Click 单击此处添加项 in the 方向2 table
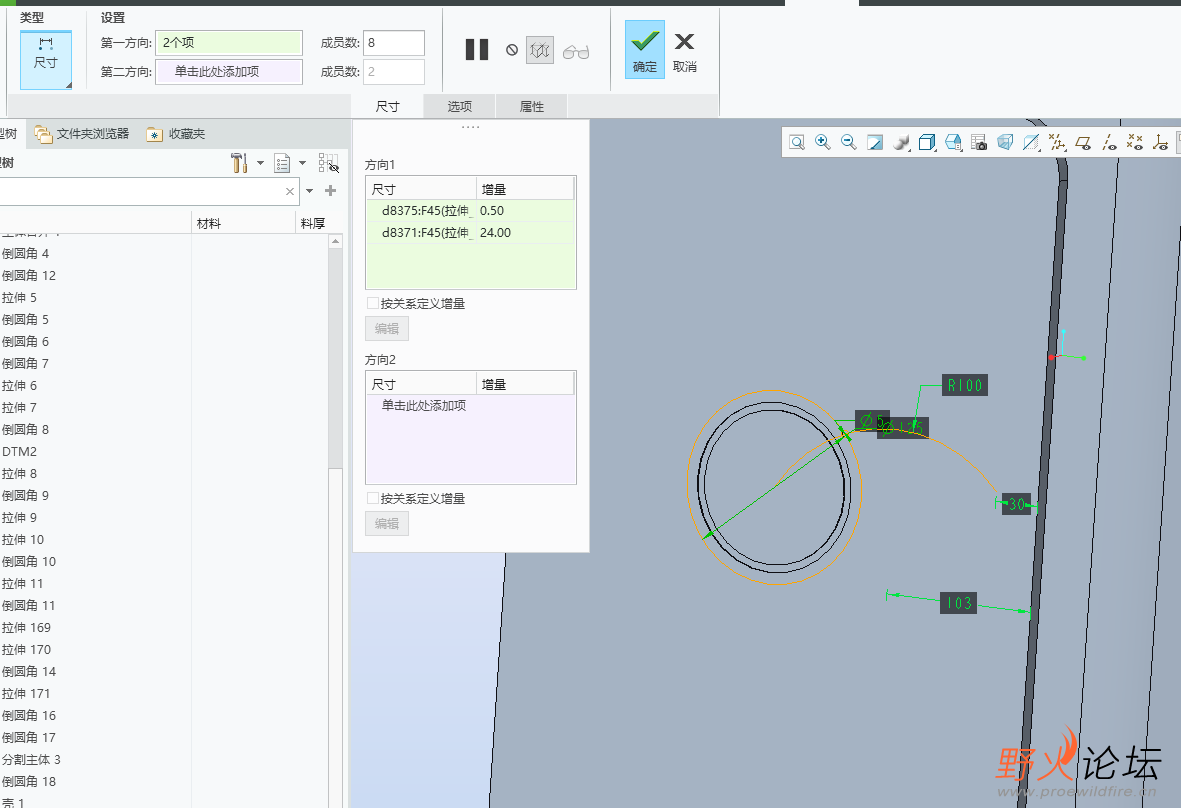Viewport: 1181px width, 808px height. (424, 405)
